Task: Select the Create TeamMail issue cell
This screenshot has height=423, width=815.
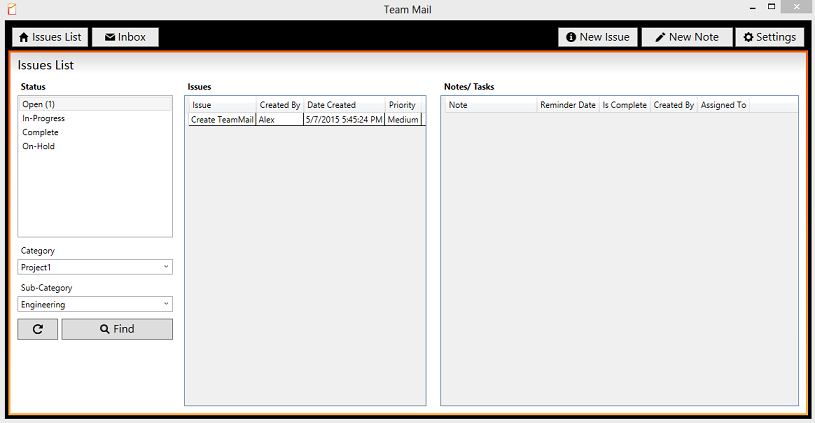Action: pos(222,120)
